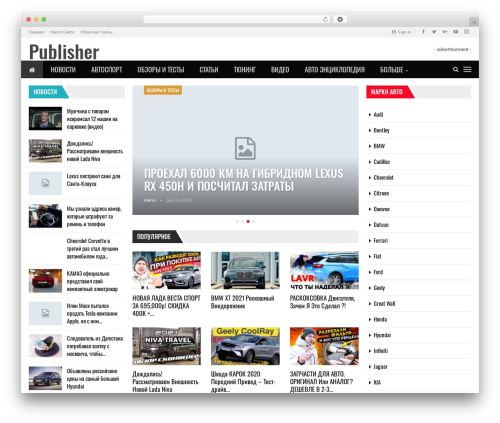Screen dimensions: 500x423
Task: Select the second slider pagination dot
Action: pos(242,221)
